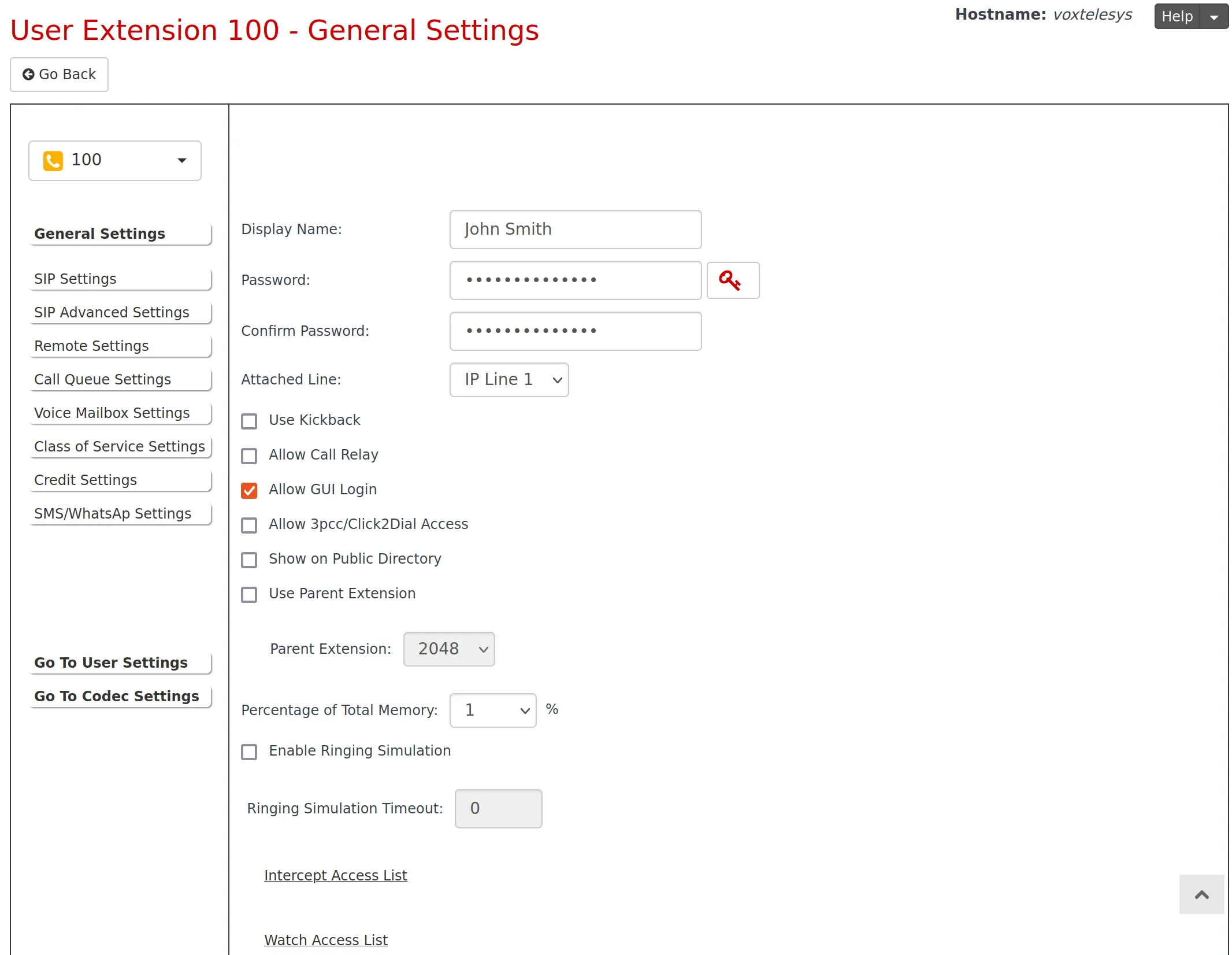
Task: Click the Display Name input field
Action: [x=575, y=229]
